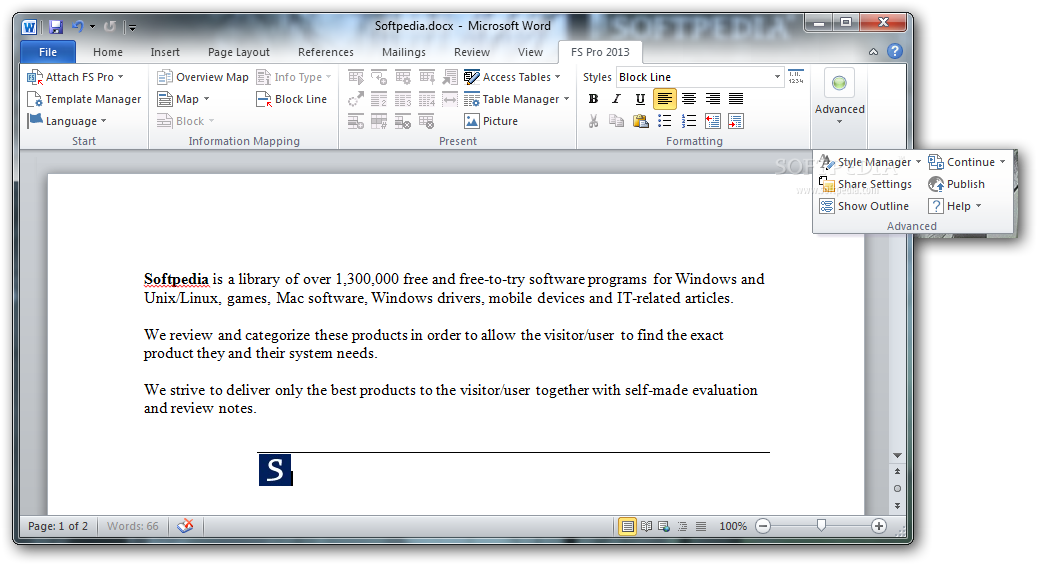The height and width of the screenshot is (565, 1038).
Task: Expand Language dropdown
Action: [103, 121]
